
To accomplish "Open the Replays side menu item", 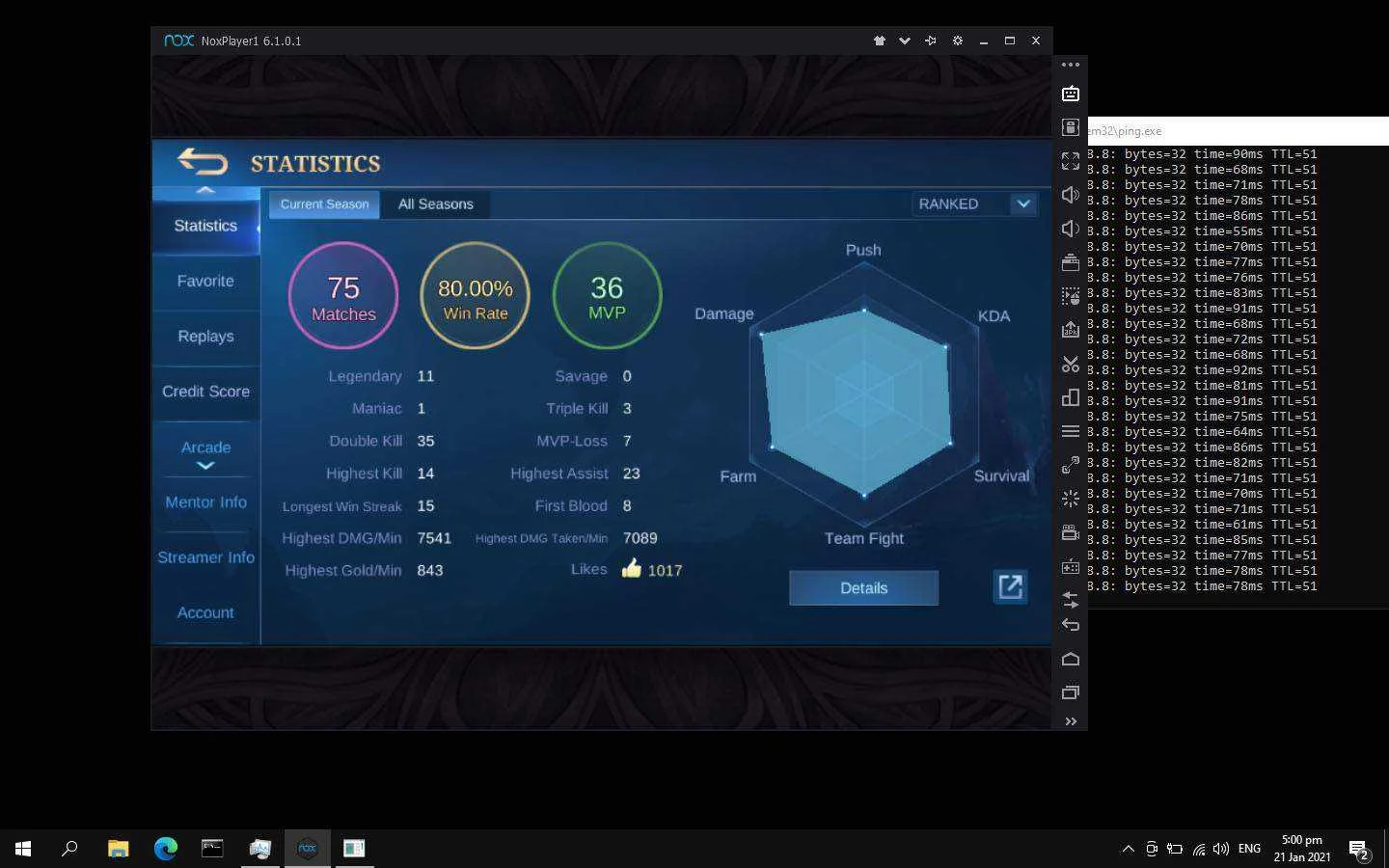I will coord(205,336).
